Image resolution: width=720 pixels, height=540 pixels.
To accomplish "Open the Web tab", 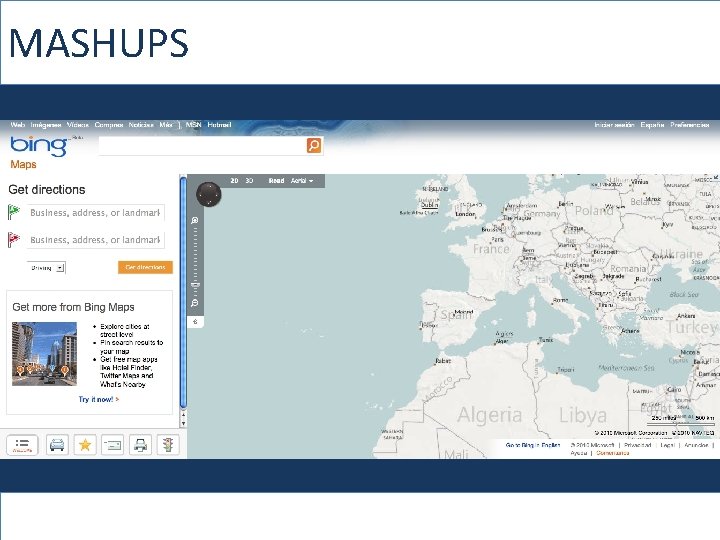I will [17, 125].
